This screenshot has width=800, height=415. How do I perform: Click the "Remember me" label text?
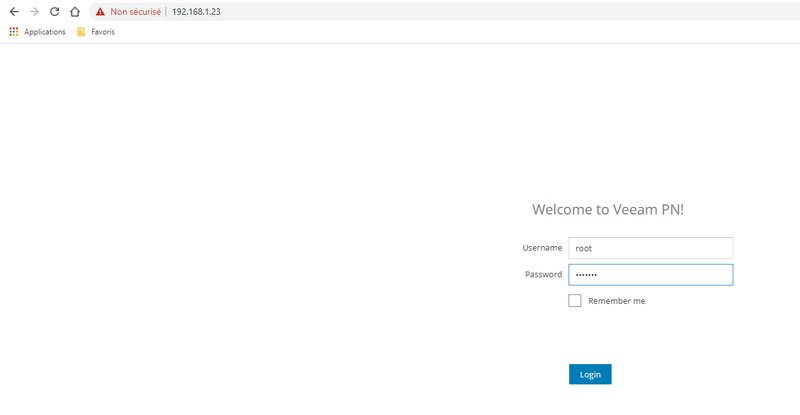coord(616,301)
